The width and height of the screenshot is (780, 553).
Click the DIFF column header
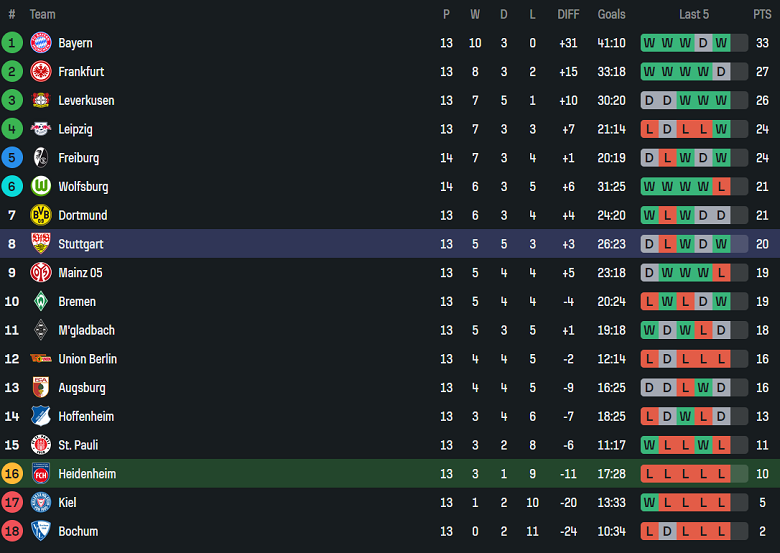[568, 14]
